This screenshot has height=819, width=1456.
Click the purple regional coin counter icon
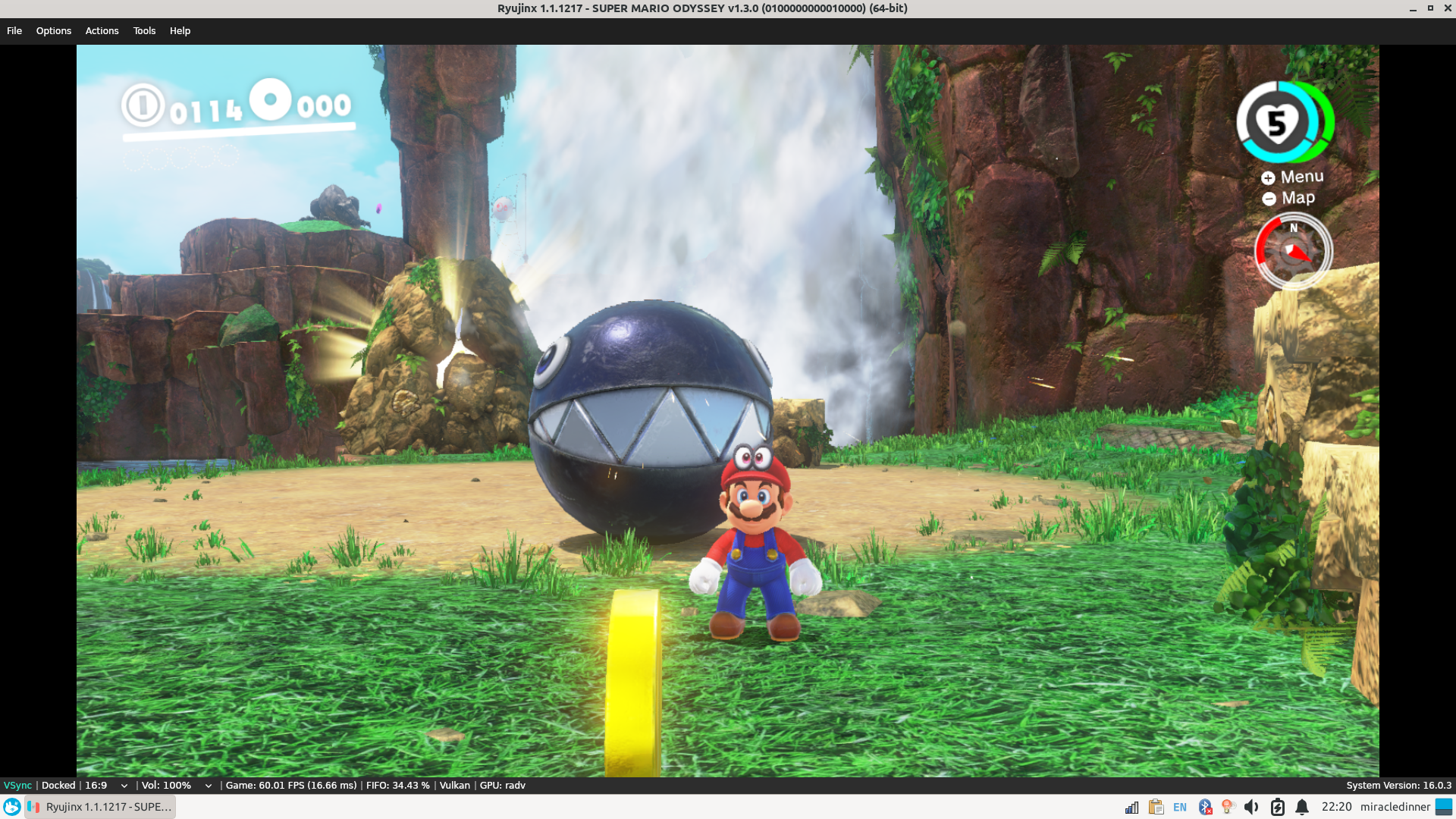271,99
